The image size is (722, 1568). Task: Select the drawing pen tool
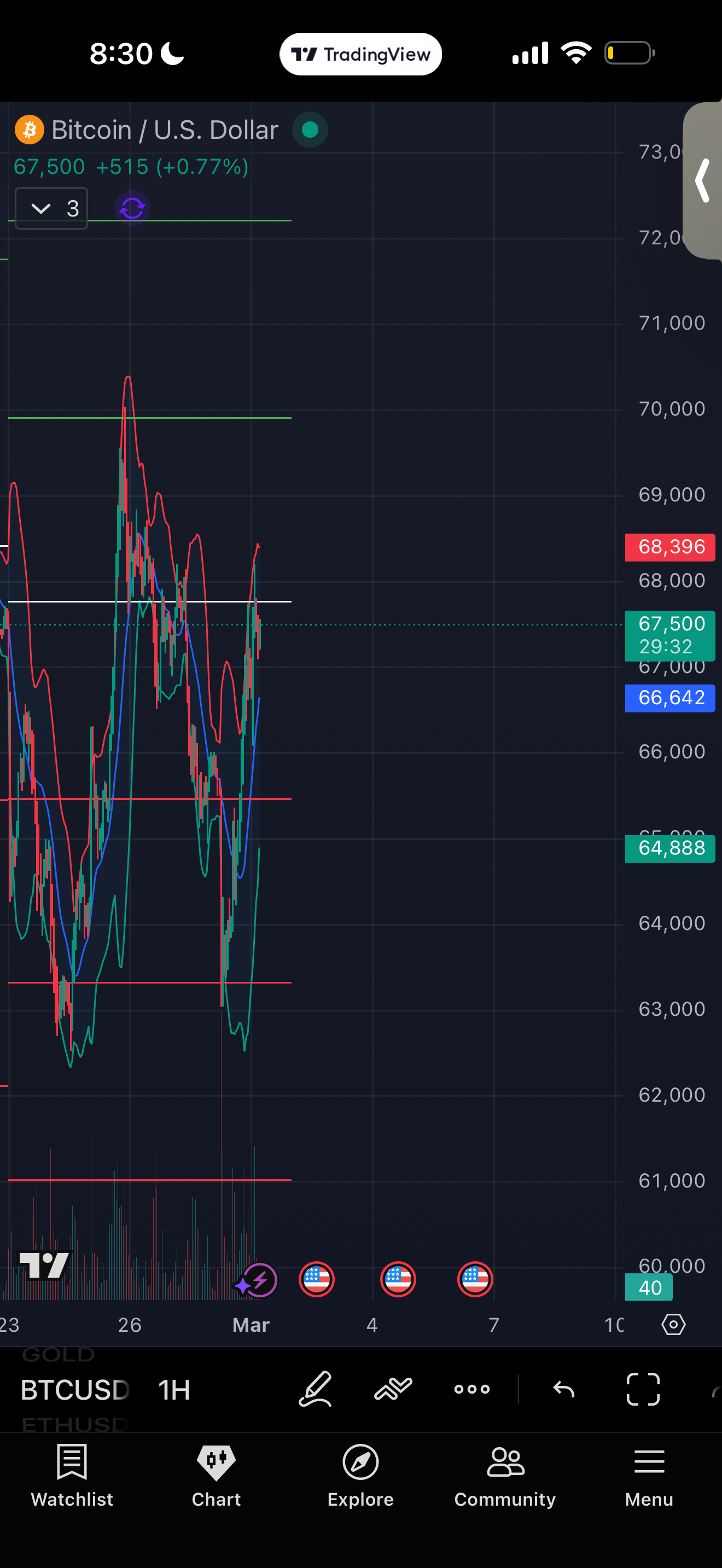[x=316, y=1389]
